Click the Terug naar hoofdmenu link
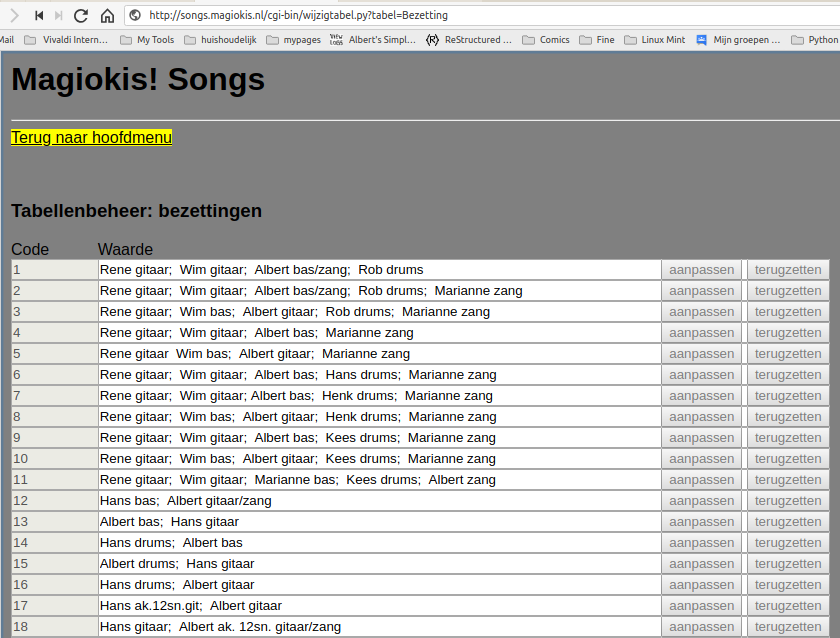The image size is (840, 638). pos(91,137)
